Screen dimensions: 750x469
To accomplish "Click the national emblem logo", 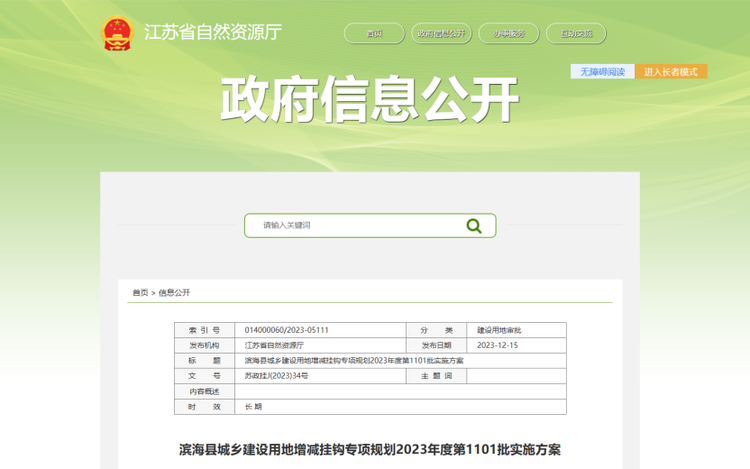I will click(x=118, y=33).
